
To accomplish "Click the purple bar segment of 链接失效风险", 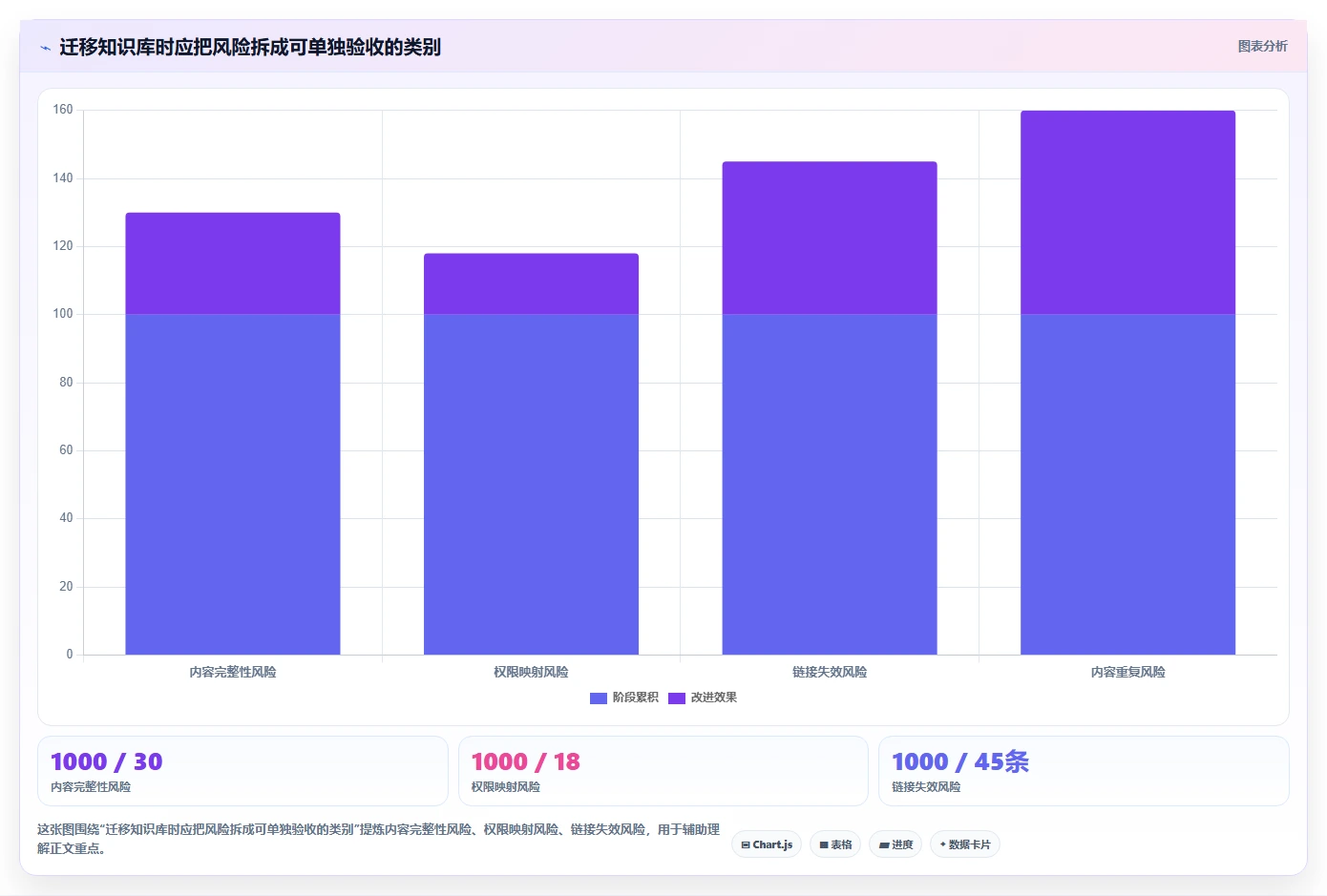I will 830,239.
